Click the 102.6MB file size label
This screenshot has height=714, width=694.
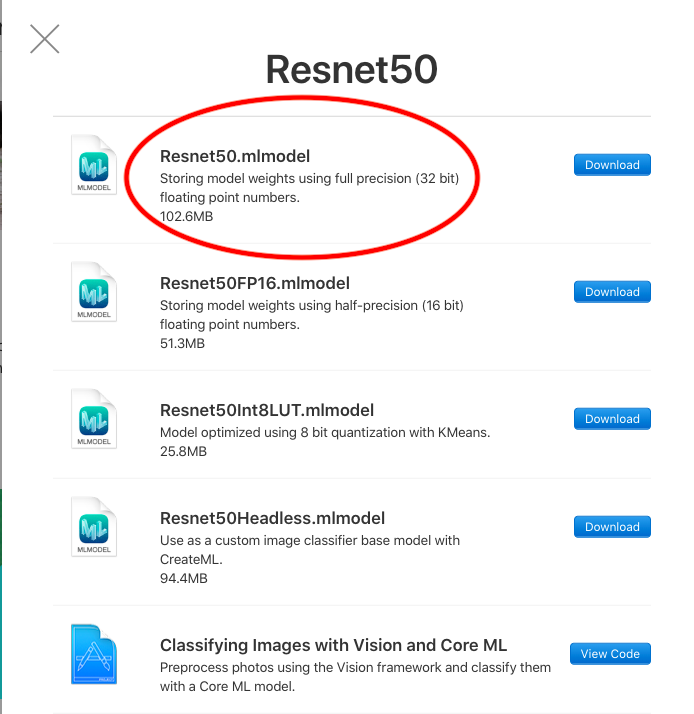[186, 216]
